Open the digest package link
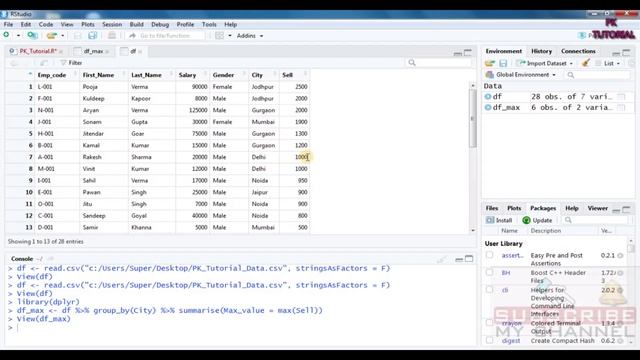The width and height of the screenshot is (640, 360). pyautogui.click(x=511, y=341)
